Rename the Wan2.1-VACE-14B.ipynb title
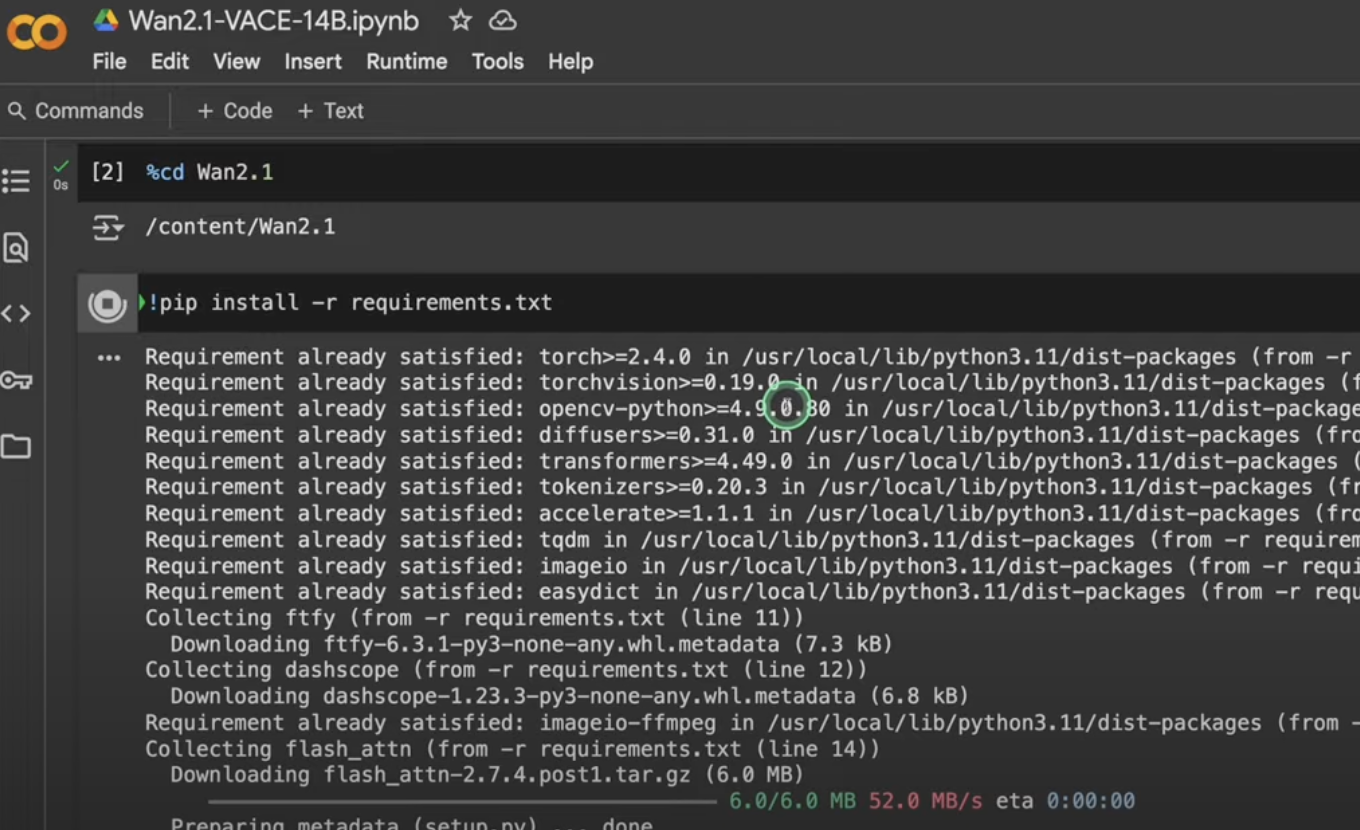The width and height of the screenshot is (1360, 830). [x=273, y=20]
